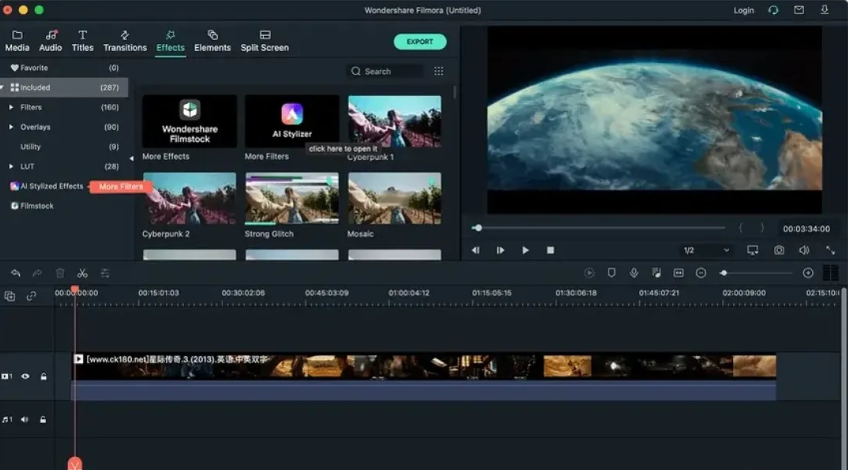Click the scissors split tool in timeline toolbar

pos(82,273)
